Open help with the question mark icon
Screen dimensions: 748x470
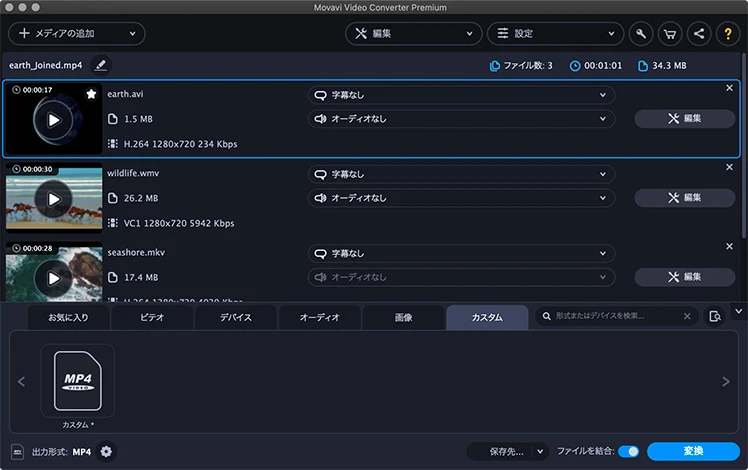(728, 34)
